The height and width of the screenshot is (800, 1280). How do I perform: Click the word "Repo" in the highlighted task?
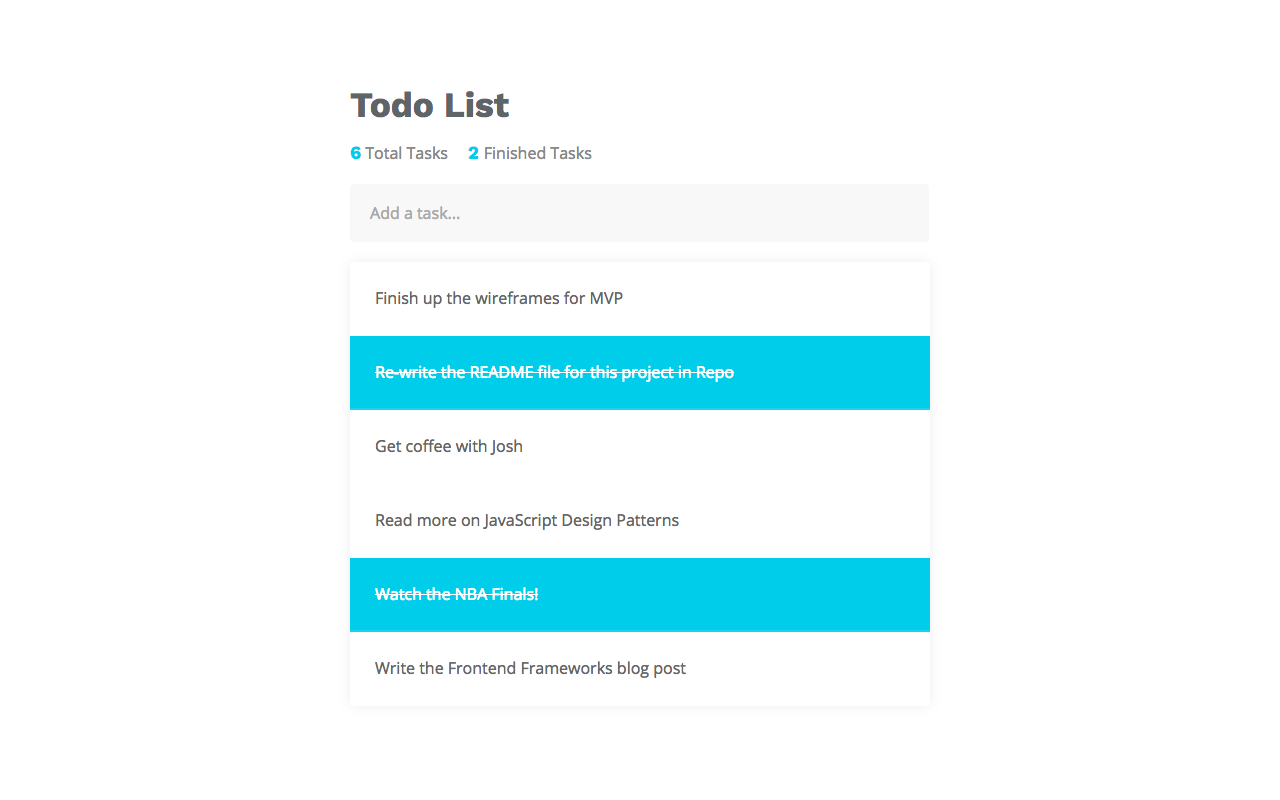(x=714, y=372)
